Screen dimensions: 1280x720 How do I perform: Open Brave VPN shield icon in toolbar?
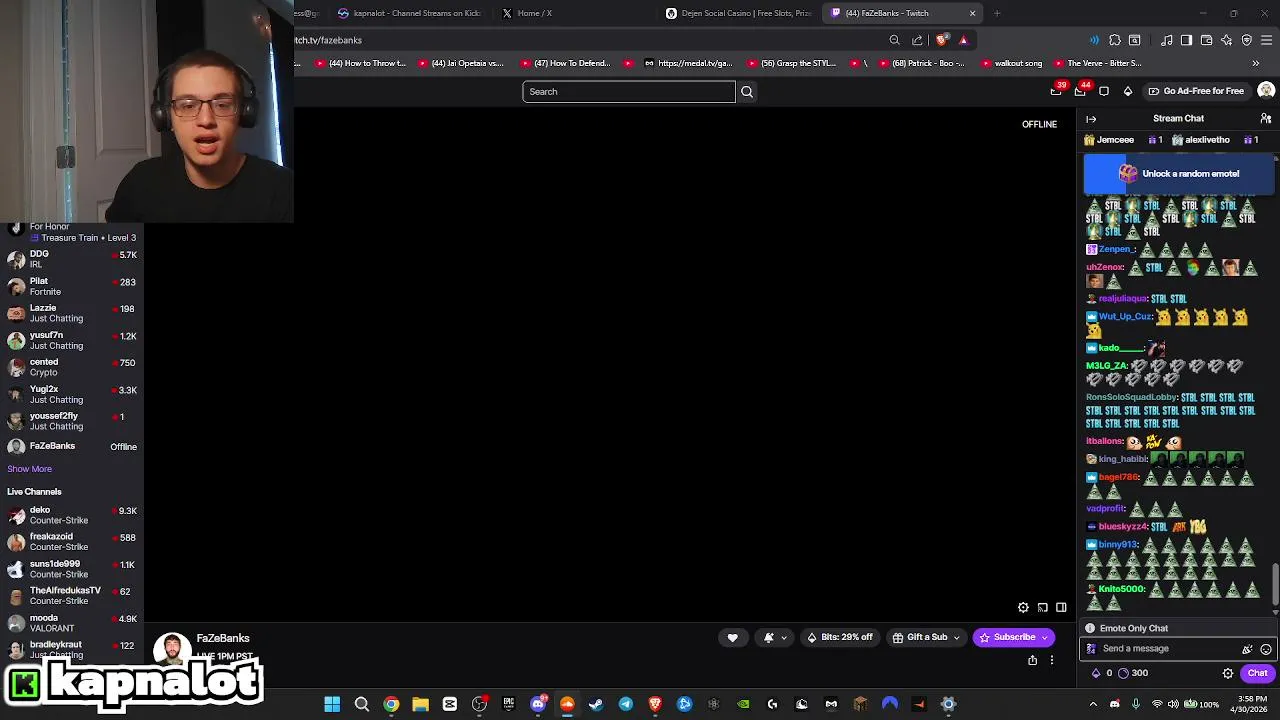tap(1247, 40)
